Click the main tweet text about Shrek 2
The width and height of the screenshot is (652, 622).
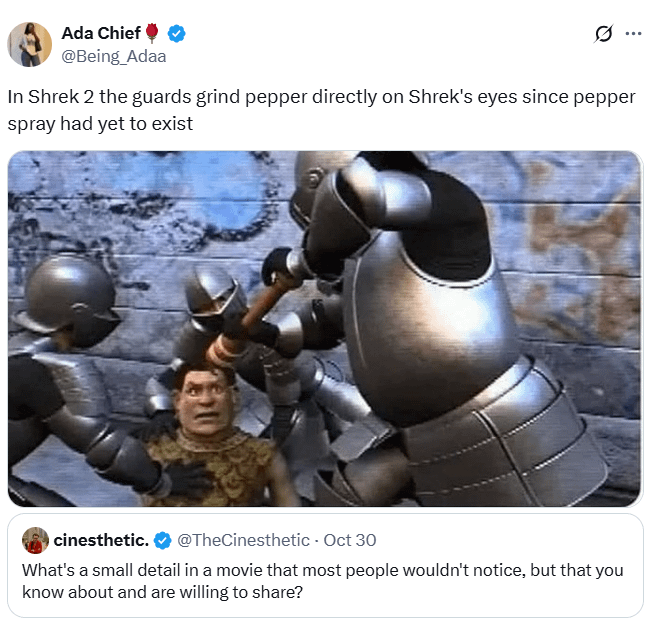321,110
